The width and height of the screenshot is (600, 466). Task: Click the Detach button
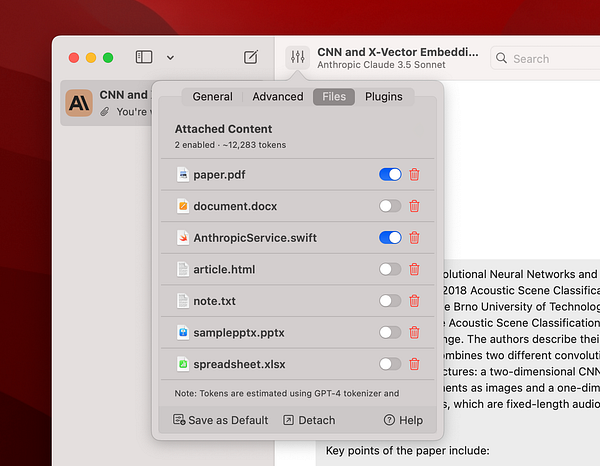coord(309,420)
